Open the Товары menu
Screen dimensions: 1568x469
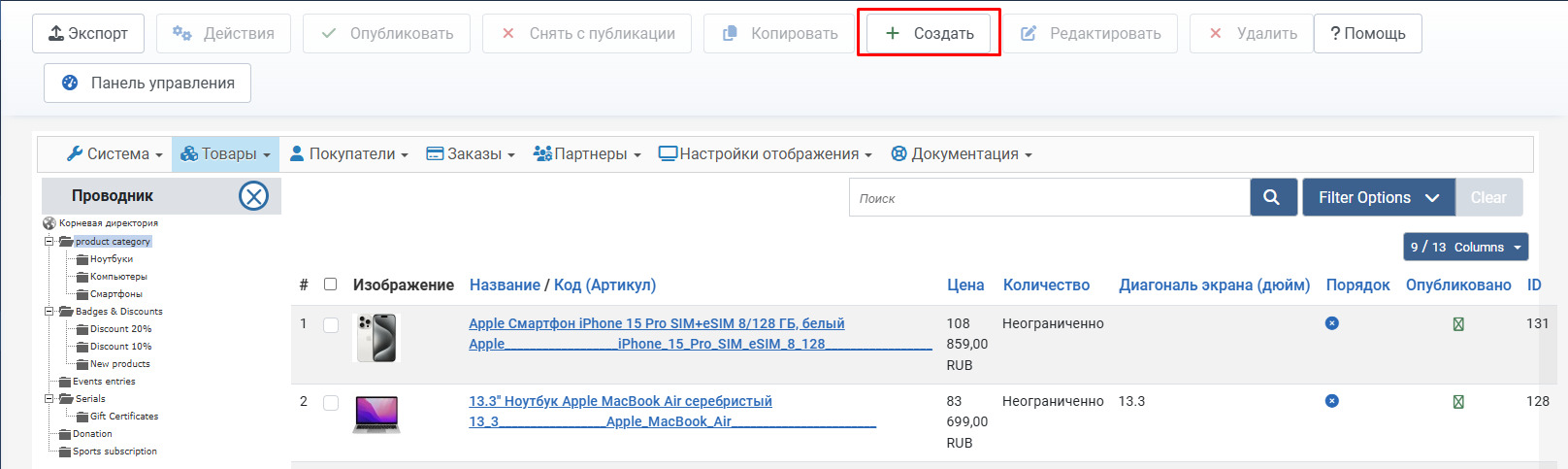225,153
